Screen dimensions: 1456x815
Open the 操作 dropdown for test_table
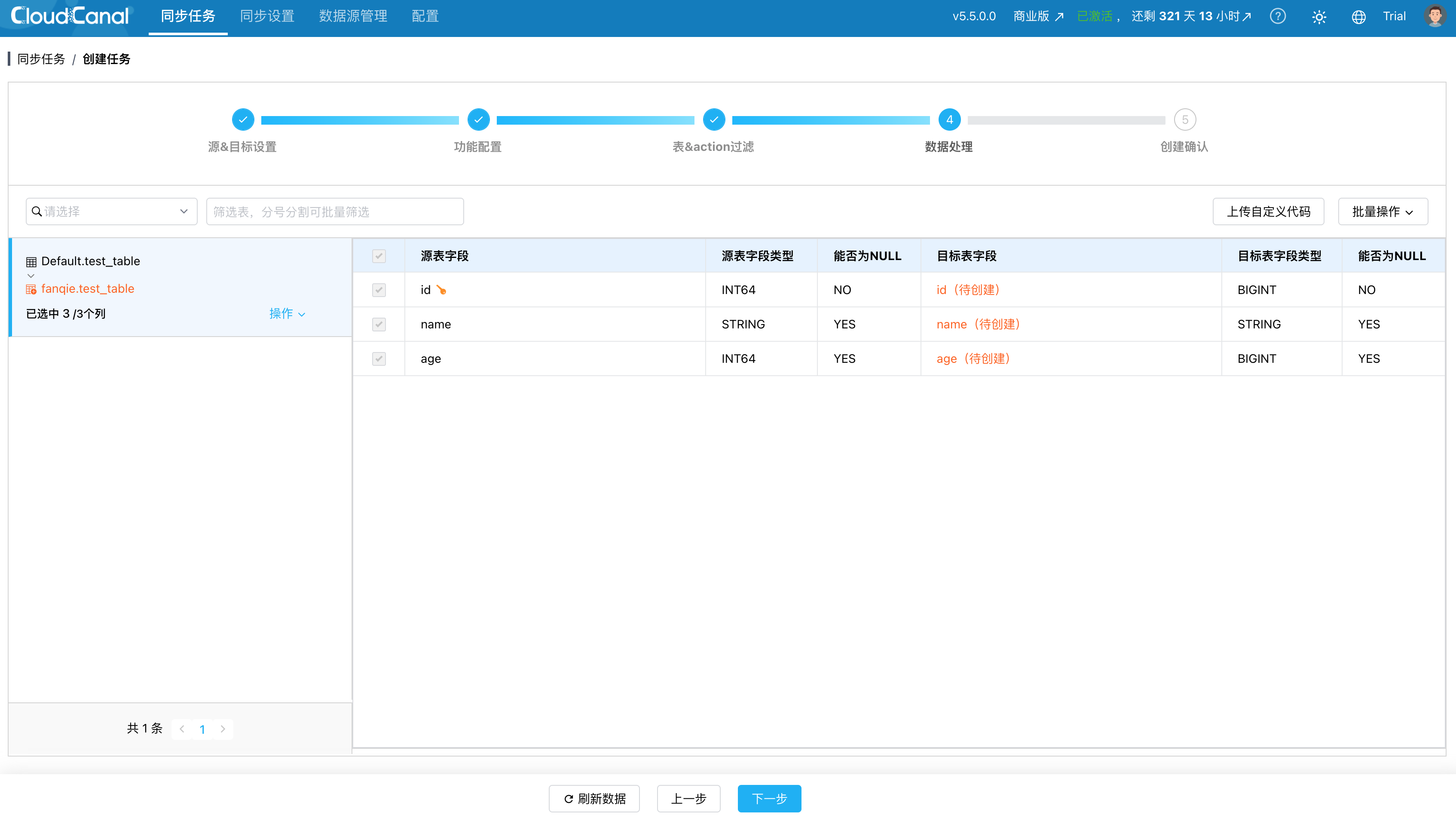click(x=287, y=314)
